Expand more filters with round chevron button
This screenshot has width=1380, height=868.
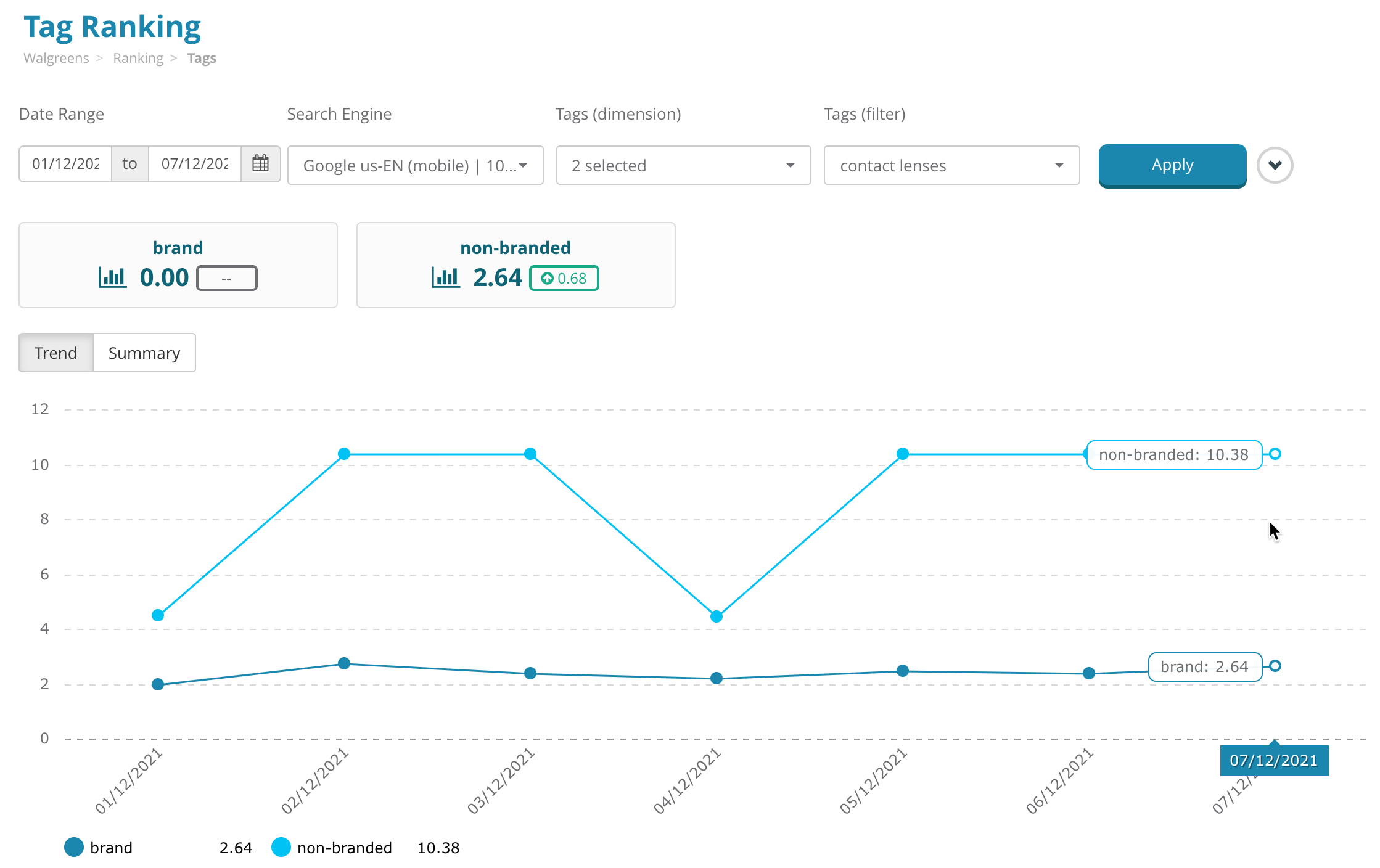(x=1275, y=165)
